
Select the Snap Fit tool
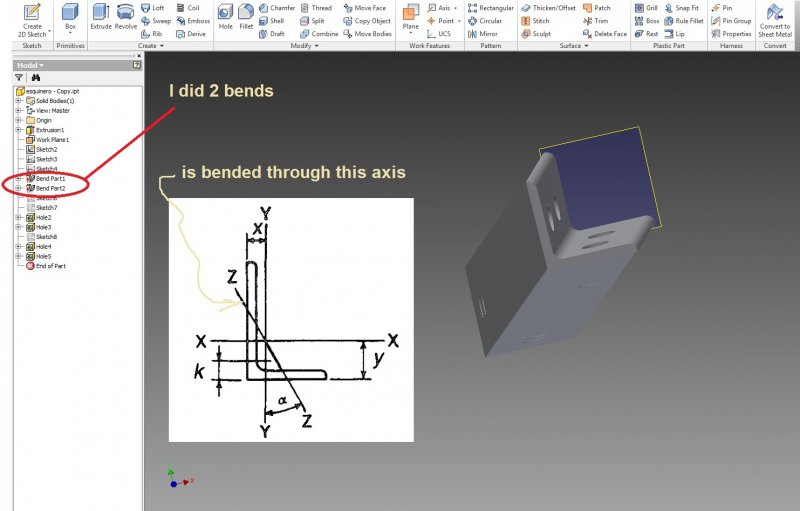tap(683, 8)
